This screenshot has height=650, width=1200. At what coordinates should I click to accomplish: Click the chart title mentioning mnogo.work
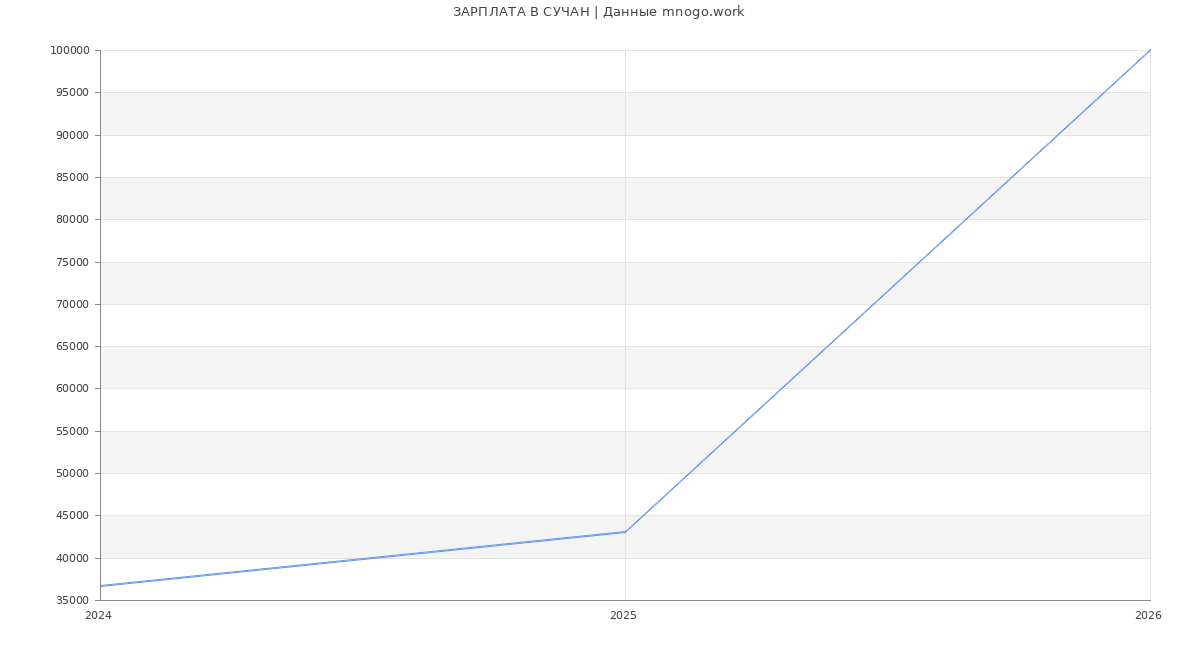click(x=598, y=12)
